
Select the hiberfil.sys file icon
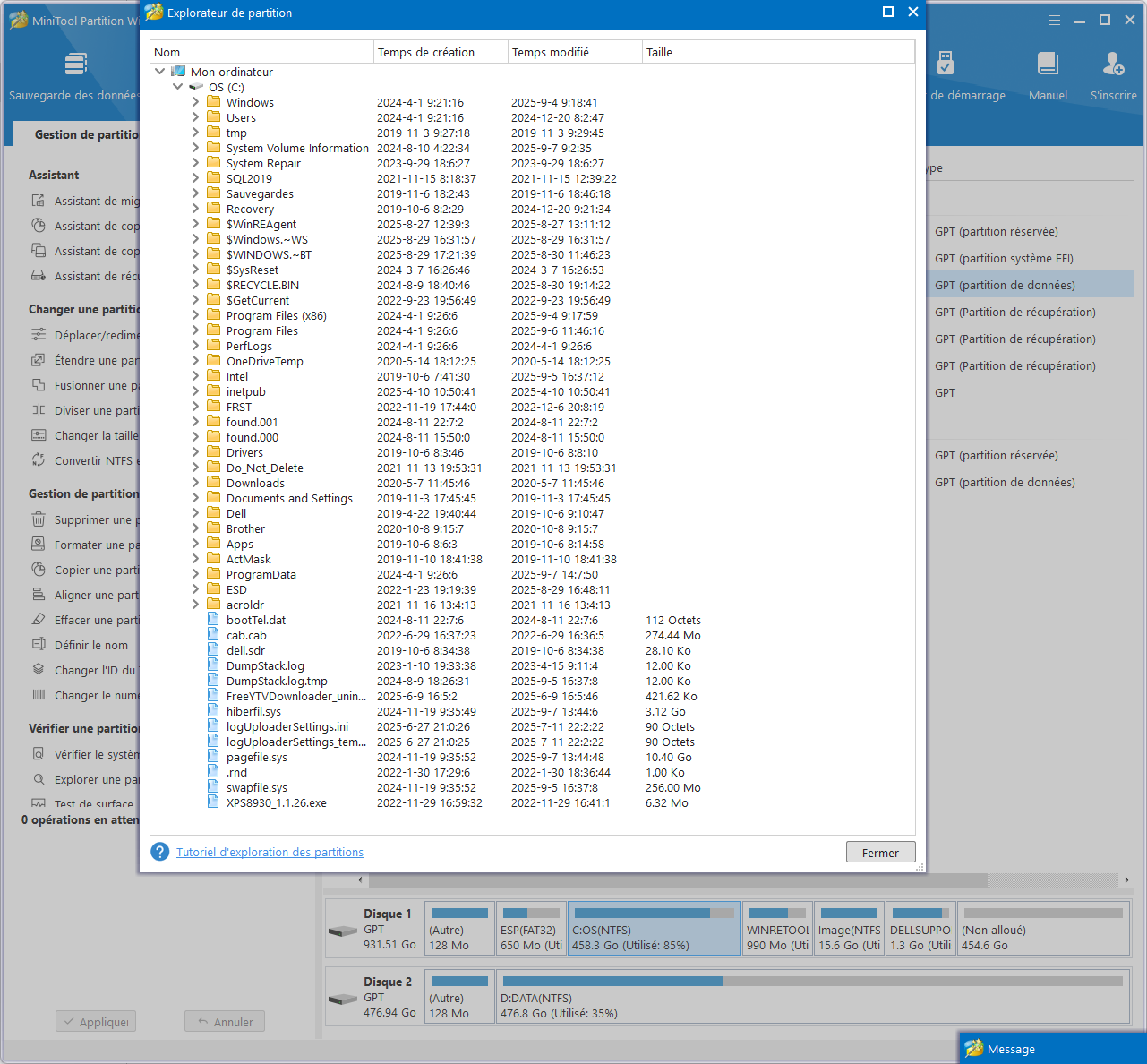213,711
